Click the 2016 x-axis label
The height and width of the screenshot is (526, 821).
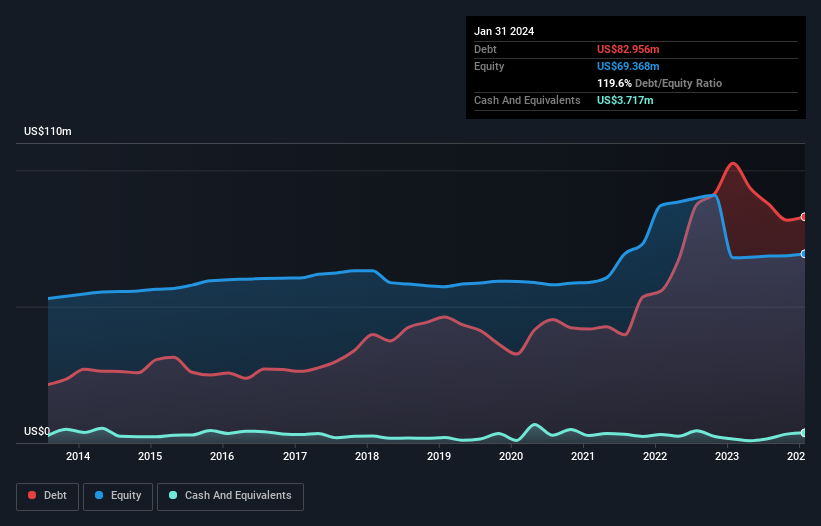point(222,456)
